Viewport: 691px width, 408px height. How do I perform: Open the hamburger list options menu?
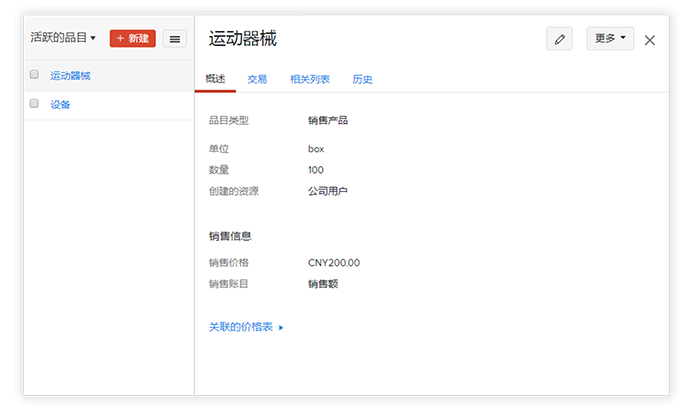(174, 39)
